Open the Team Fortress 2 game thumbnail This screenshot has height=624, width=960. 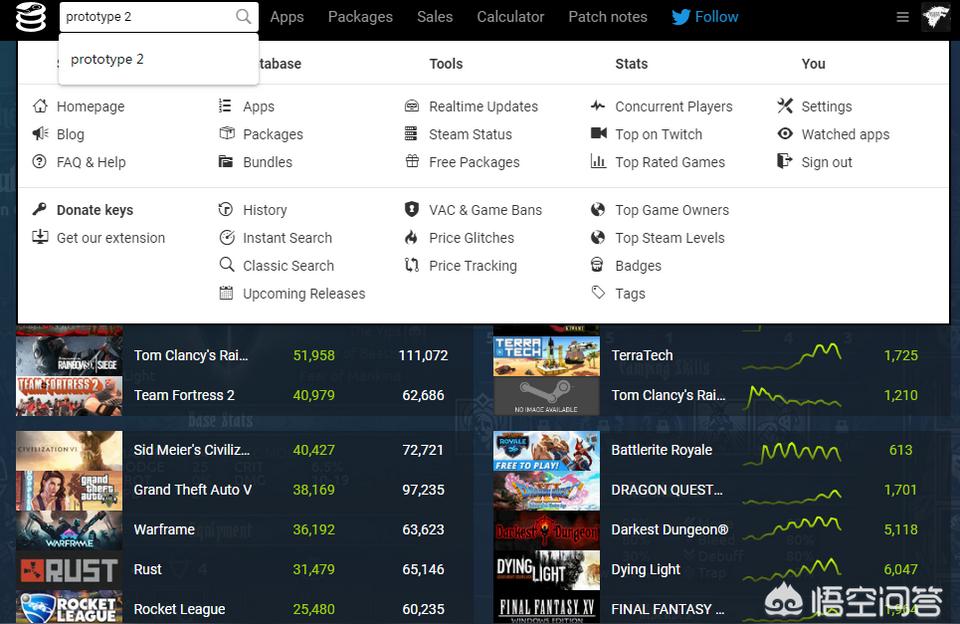(x=69, y=396)
